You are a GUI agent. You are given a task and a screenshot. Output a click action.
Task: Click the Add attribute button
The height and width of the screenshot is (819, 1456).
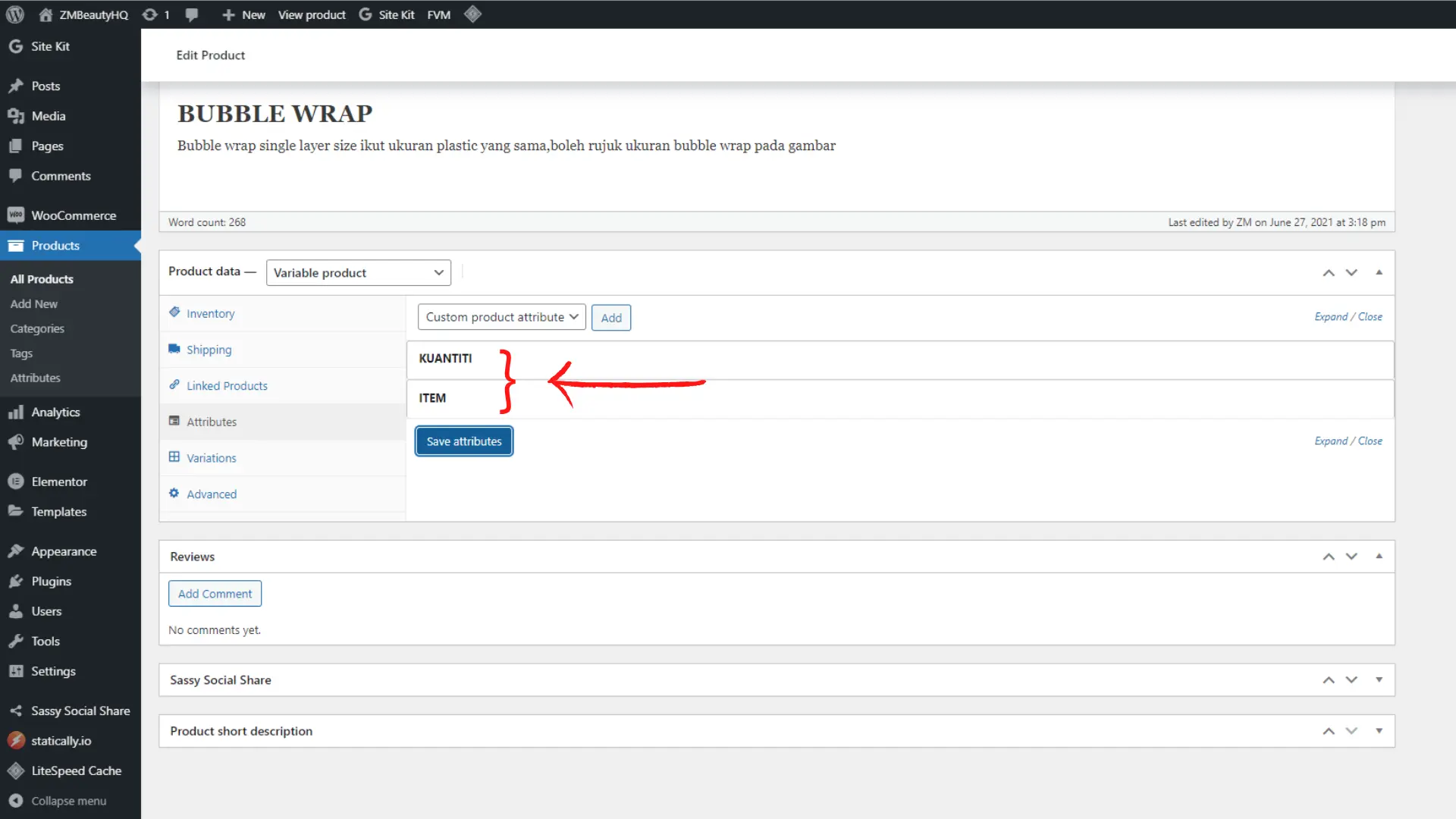click(x=611, y=318)
